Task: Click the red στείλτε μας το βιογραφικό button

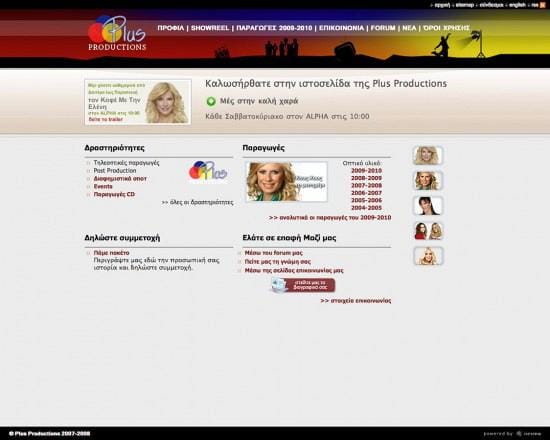Action: click(303, 285)
